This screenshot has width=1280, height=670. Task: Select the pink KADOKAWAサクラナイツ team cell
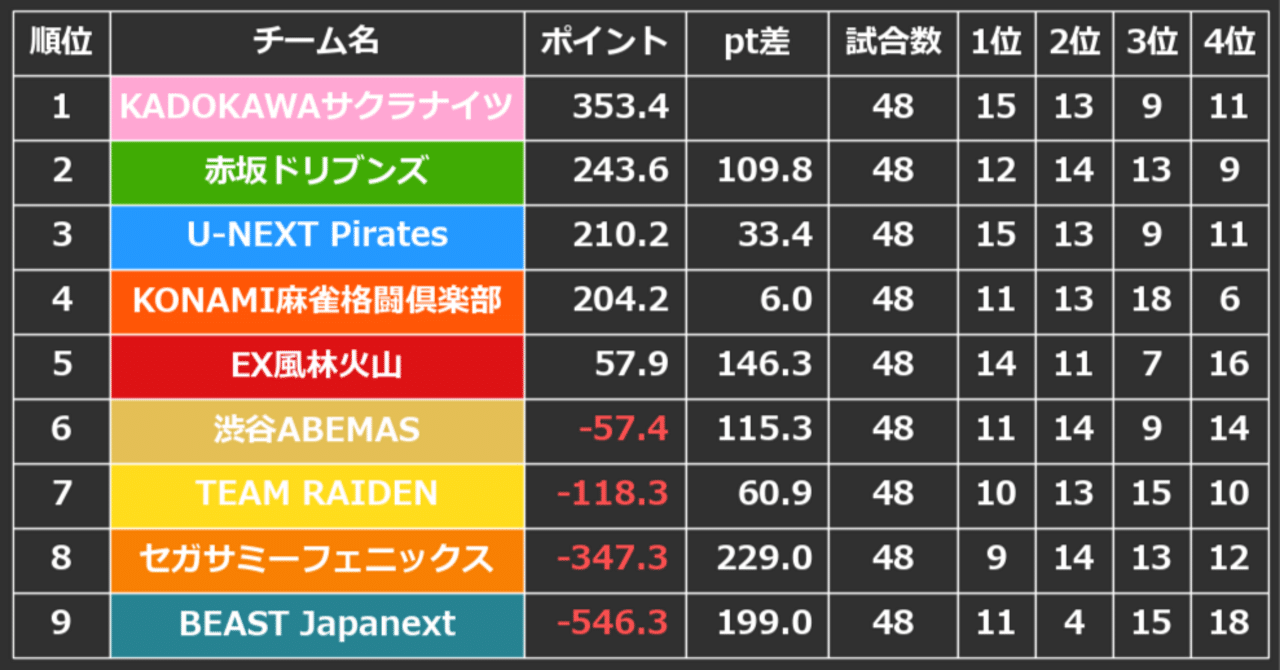pos(317,107)
